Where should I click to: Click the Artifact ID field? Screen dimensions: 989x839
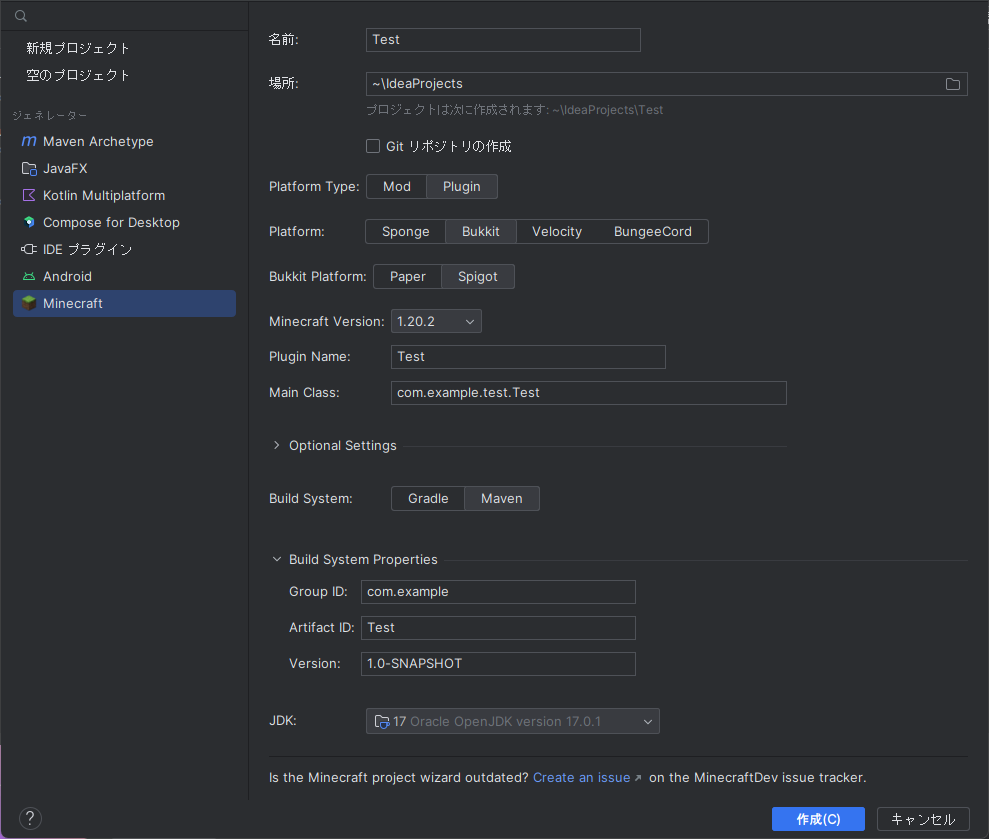[x=498, y=628]
